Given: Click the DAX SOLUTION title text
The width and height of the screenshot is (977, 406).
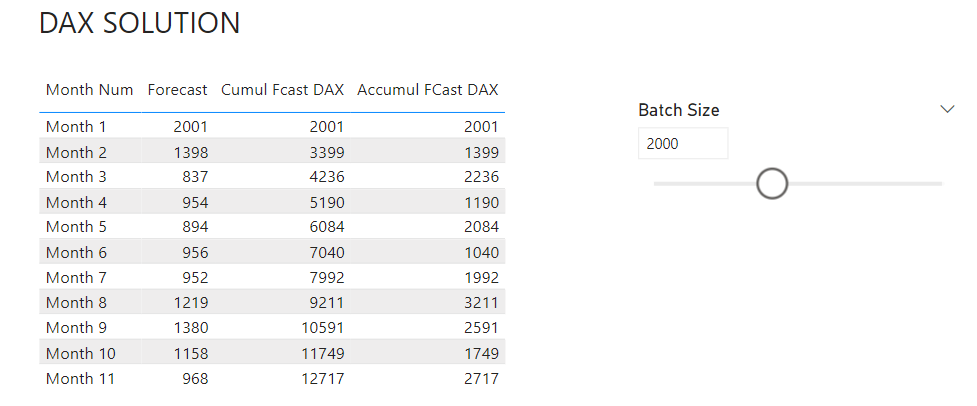Looking at the screenshot, I should pyautogui.click(x=140, y=23).
